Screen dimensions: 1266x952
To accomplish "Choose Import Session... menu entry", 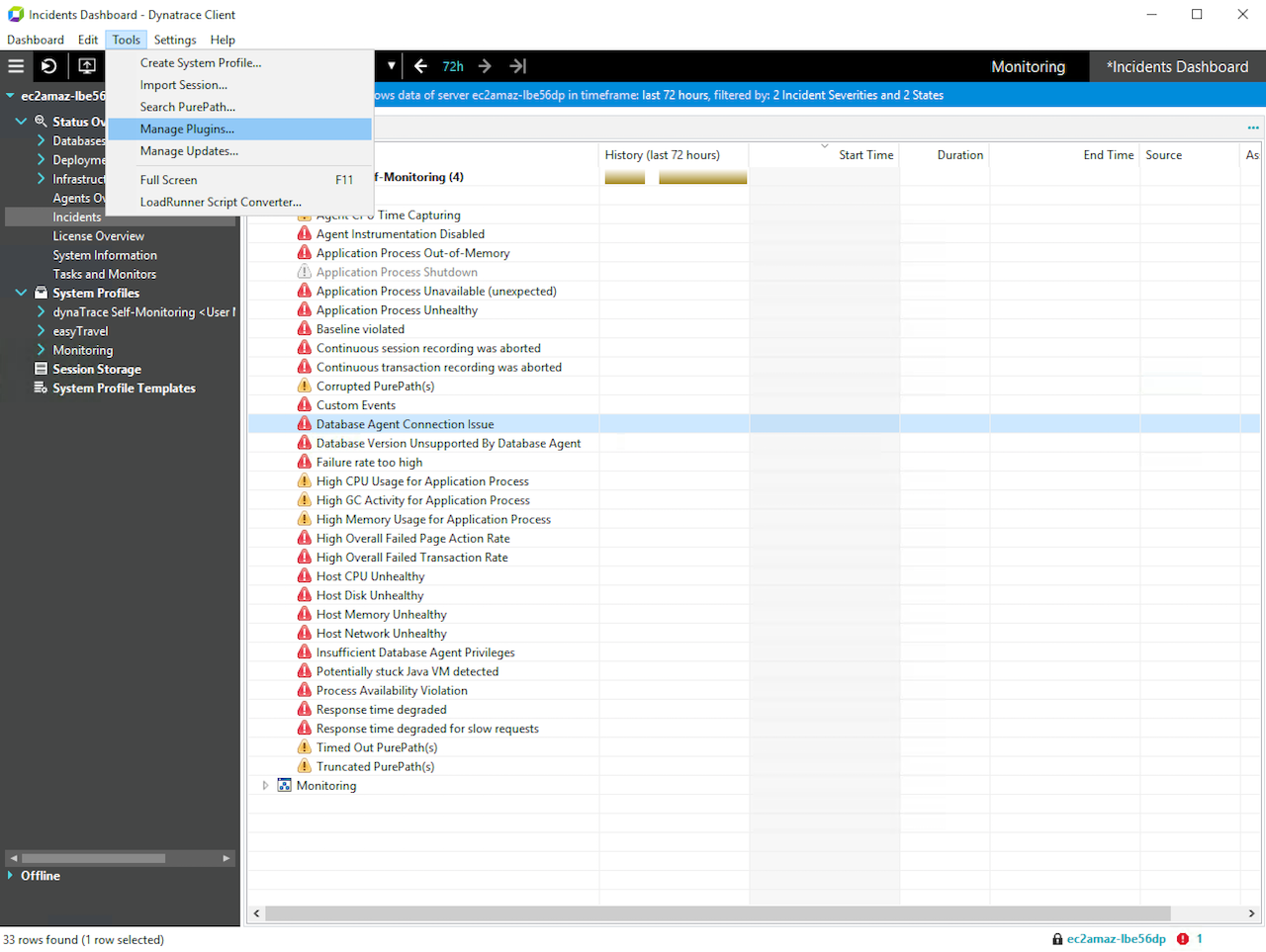I will 239,85.
